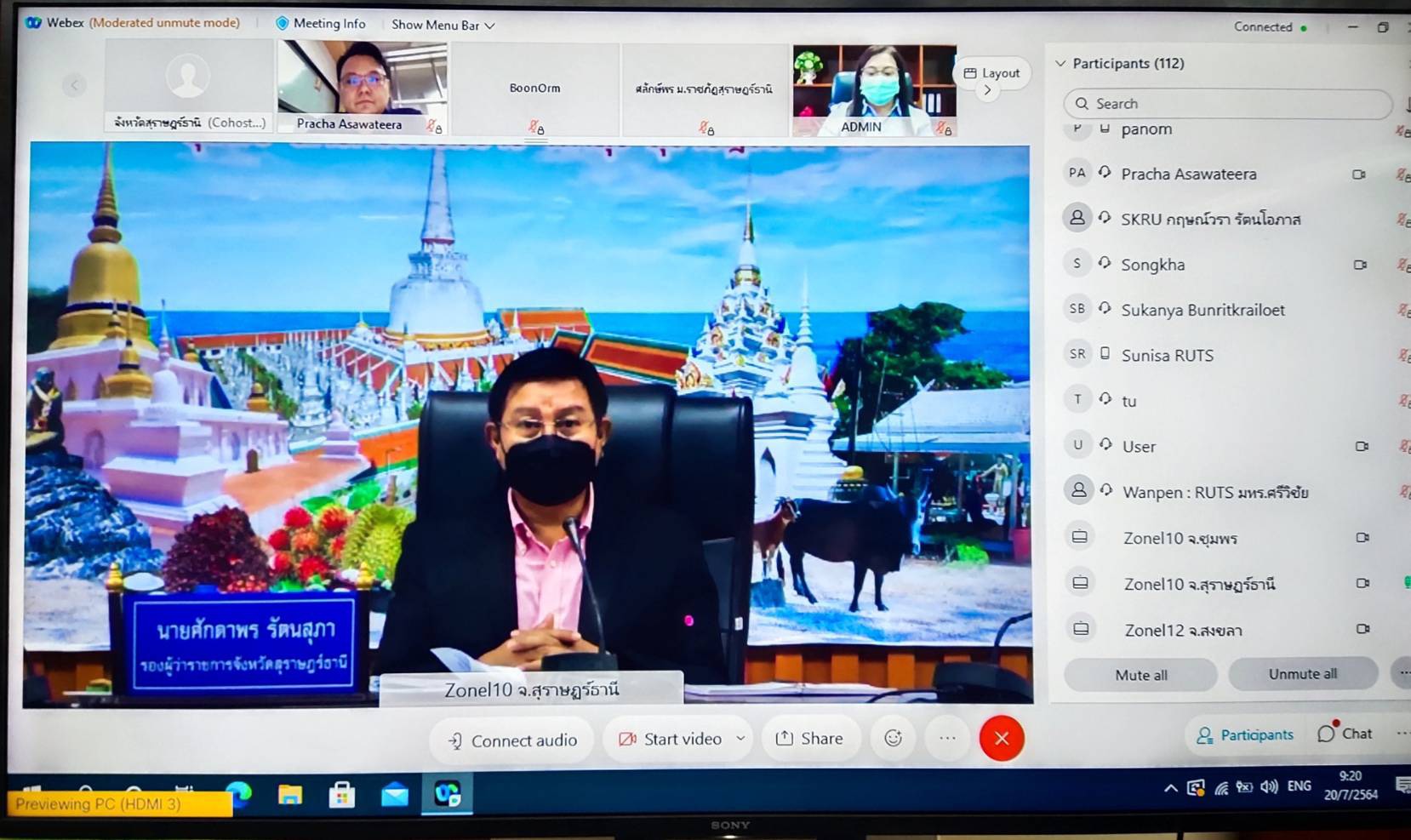Click the Share content button
Image resolution: width=1411 pixels, height=840 pixels.
pyautogui.click(x=809, y=738)
